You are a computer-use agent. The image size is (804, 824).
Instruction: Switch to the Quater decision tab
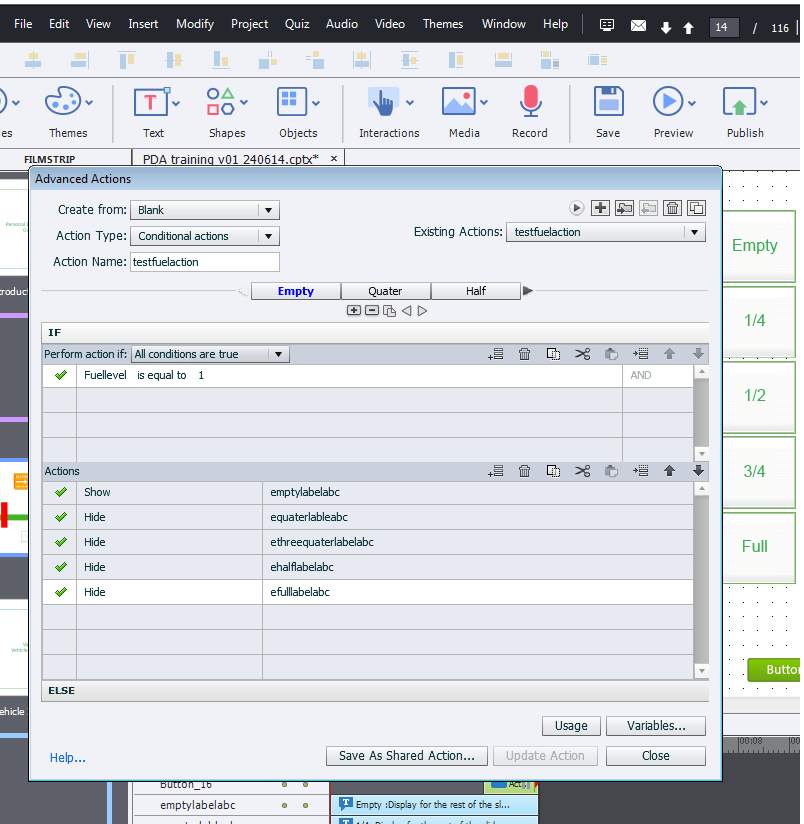pos(386,291)
